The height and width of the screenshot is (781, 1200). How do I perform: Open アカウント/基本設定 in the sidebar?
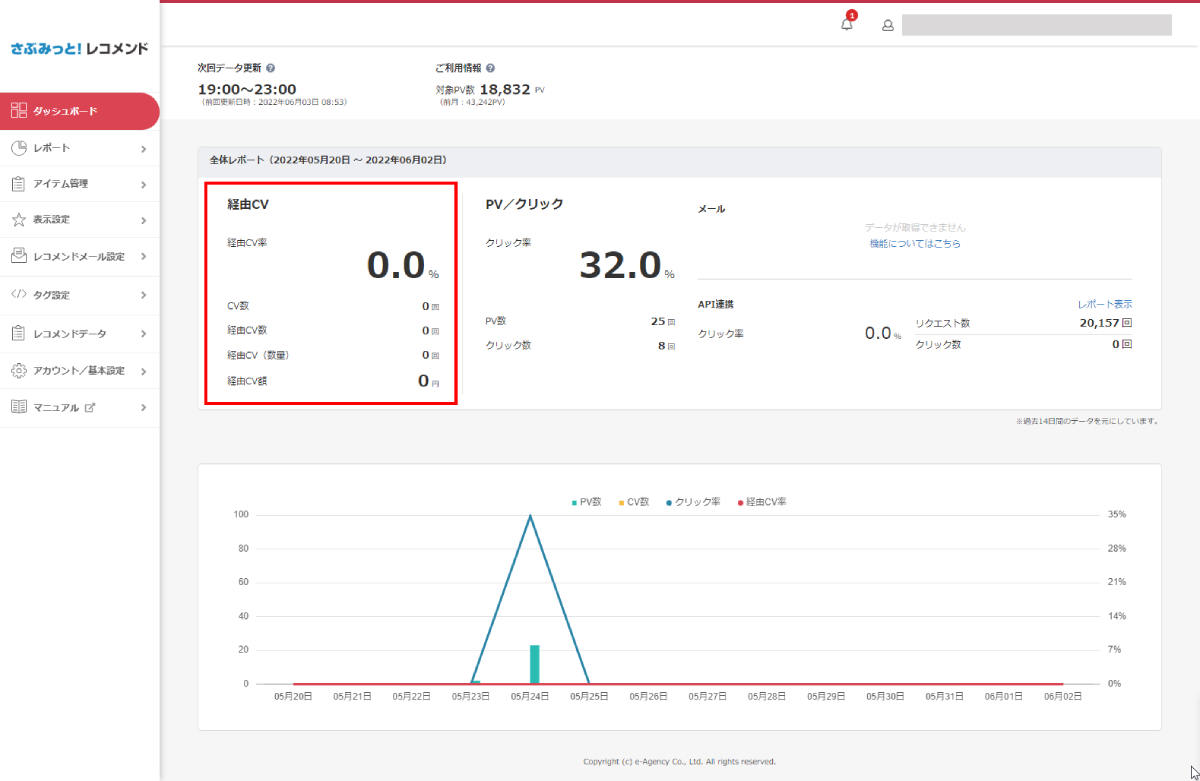79,371
